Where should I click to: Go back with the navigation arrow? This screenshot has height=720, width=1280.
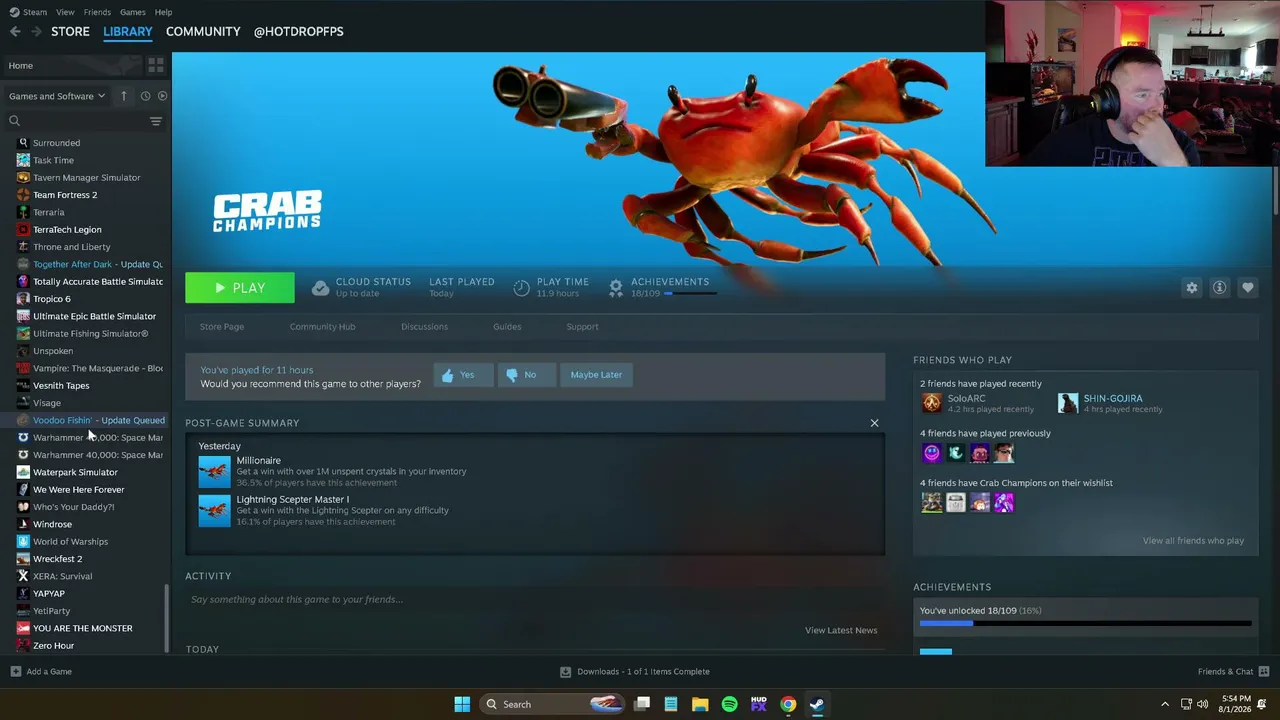pos(15,31)
